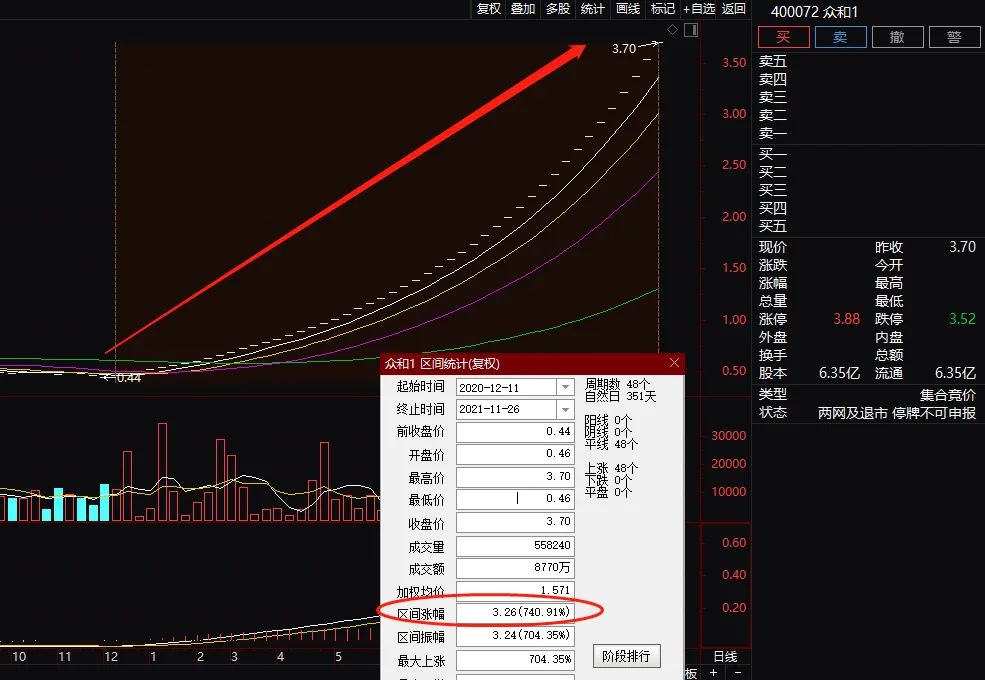This screenshot has width=985, height=680.
Task: Toggle the side panel layout icon
Action: pyautogui.click(x=690, y=30)
